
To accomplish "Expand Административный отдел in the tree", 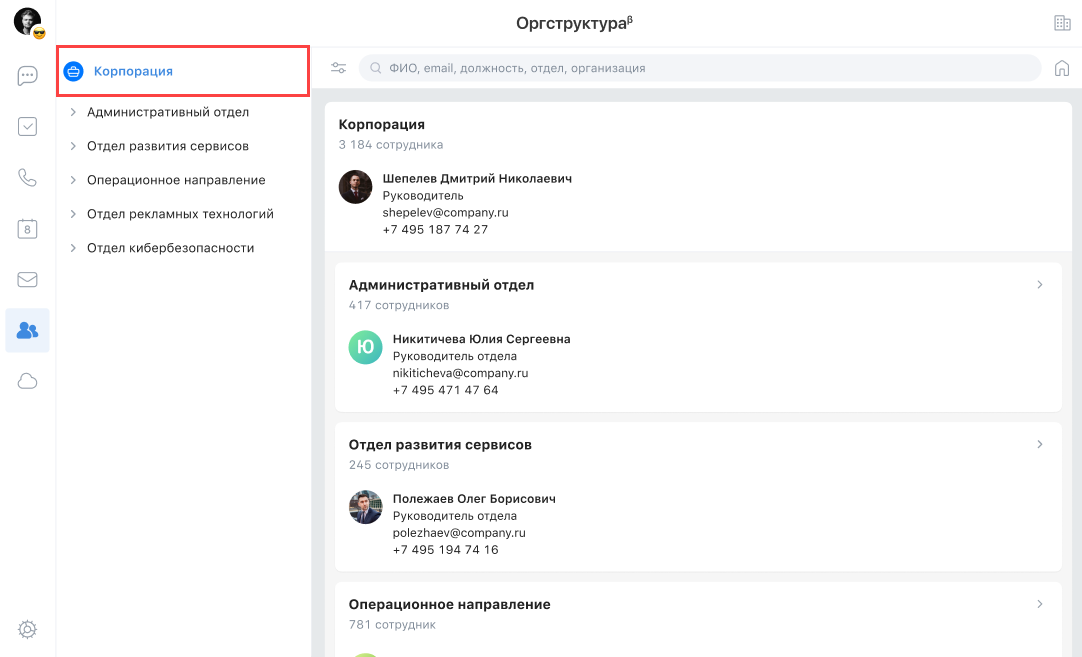I will click(74, 113).
